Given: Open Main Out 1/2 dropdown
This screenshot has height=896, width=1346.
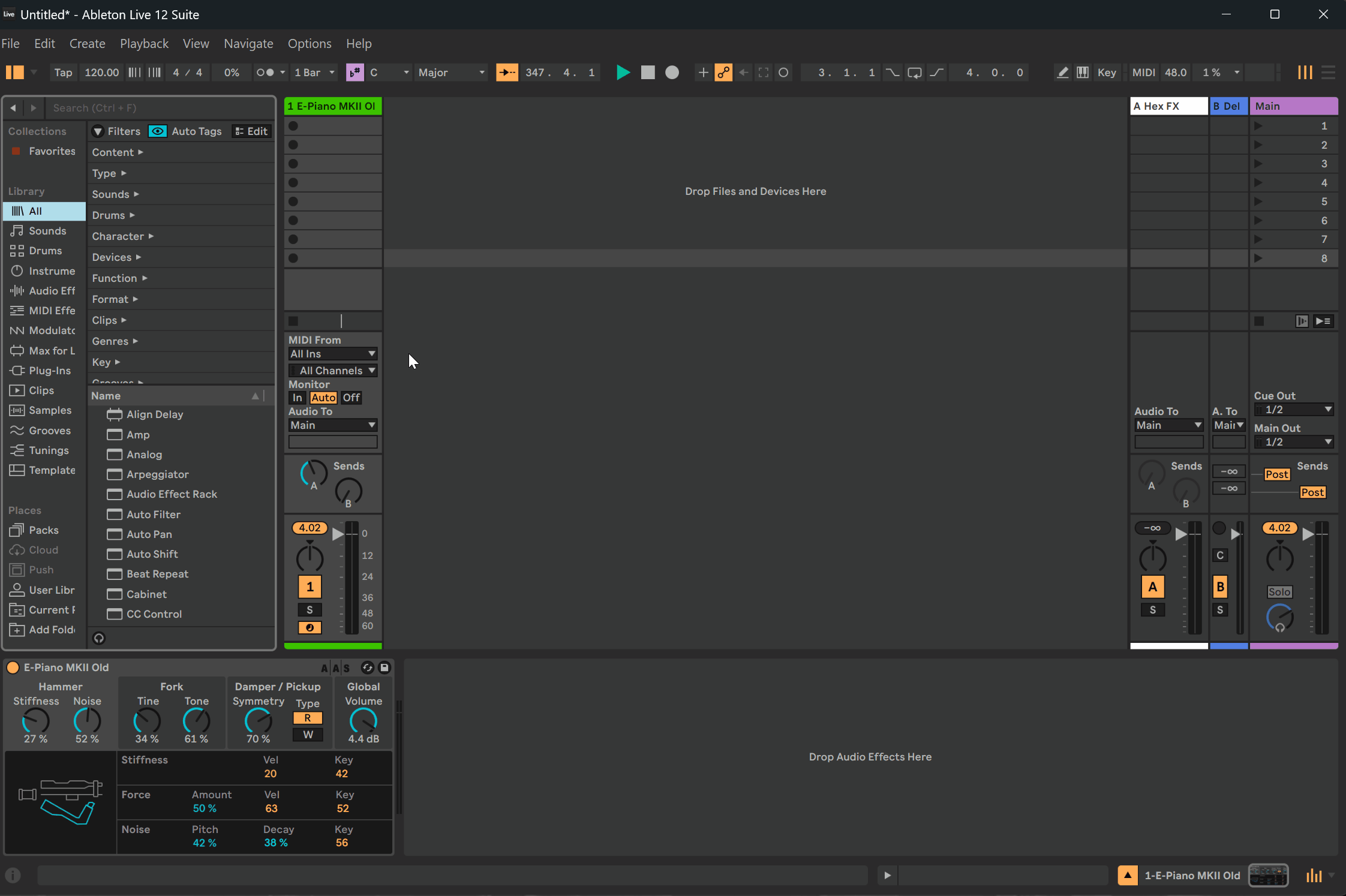Looking at the screenshot, I should tap(1294, 442).
